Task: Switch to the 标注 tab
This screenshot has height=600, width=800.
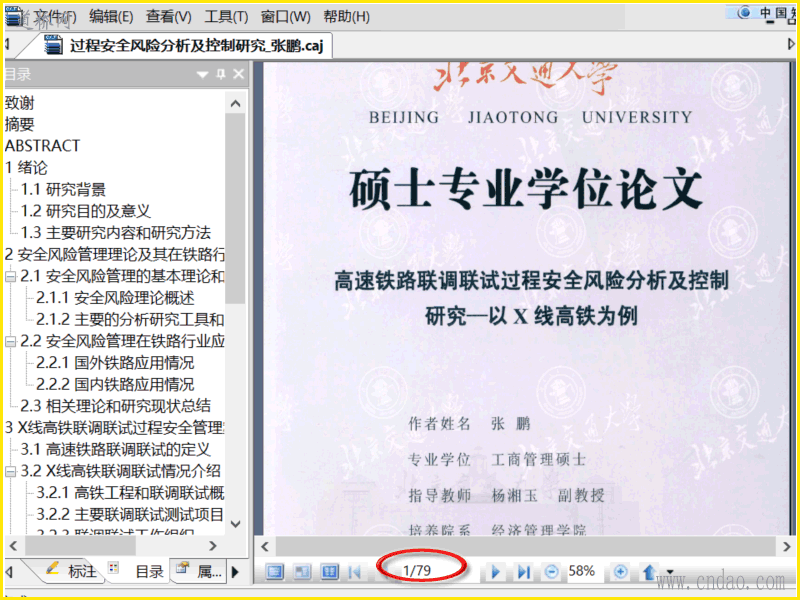Action: click(x=71, y=571)
